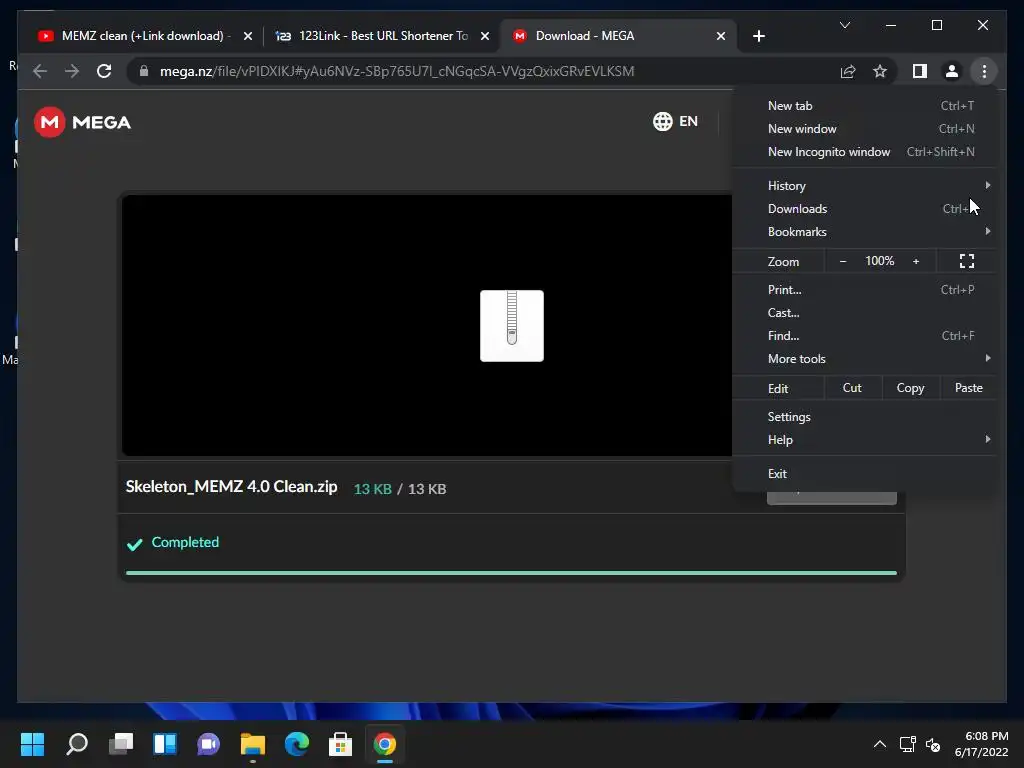Image resolution: width=1024 pixels, height=768 pixels.
Task: Choose Cast... from menu
Action: [865, 313]
